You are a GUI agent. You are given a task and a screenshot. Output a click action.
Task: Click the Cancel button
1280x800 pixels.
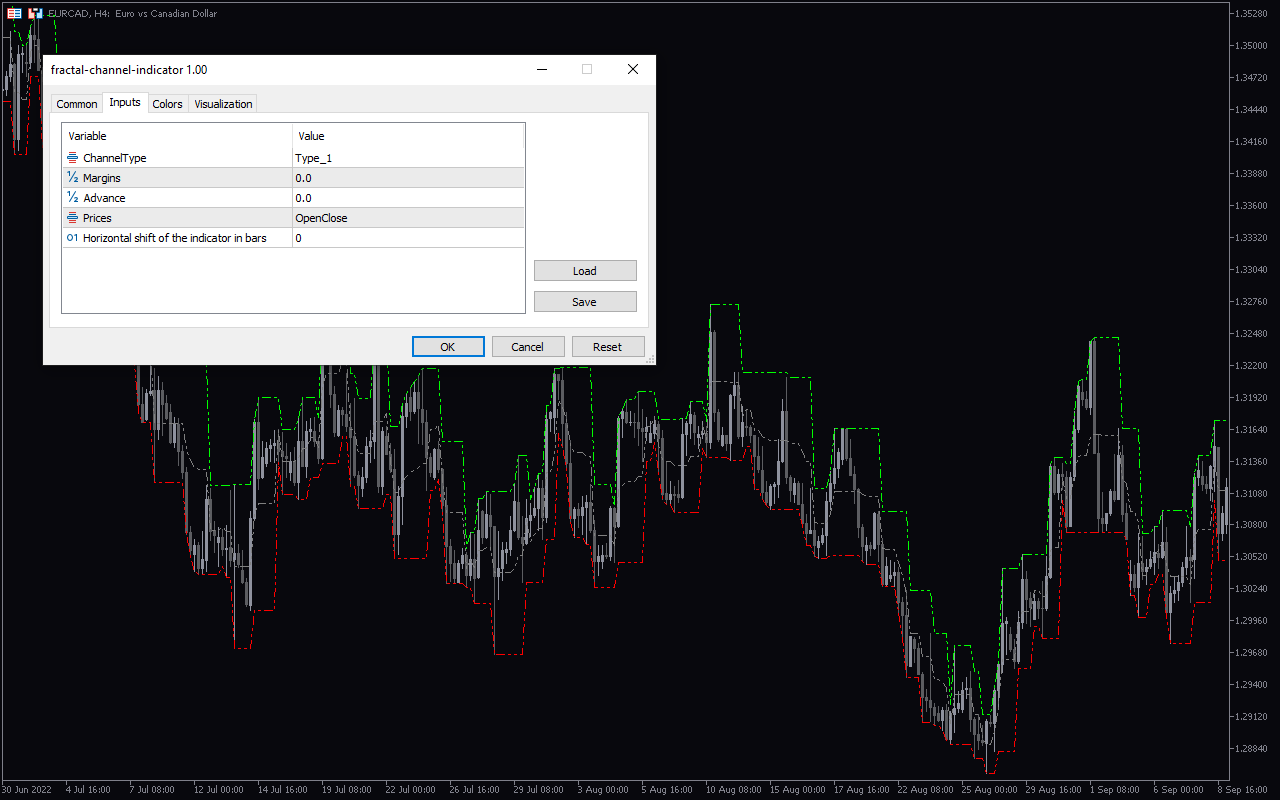point(528,347)
